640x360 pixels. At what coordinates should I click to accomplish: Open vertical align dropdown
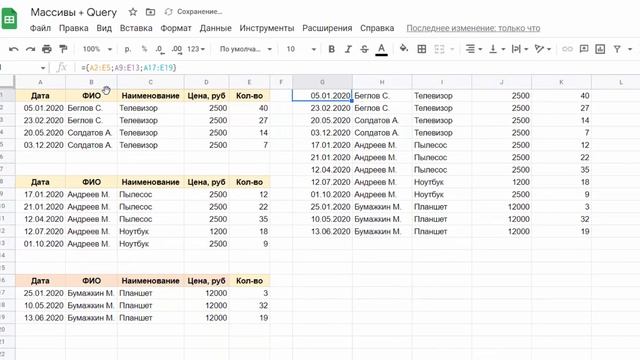pos(497,49)
